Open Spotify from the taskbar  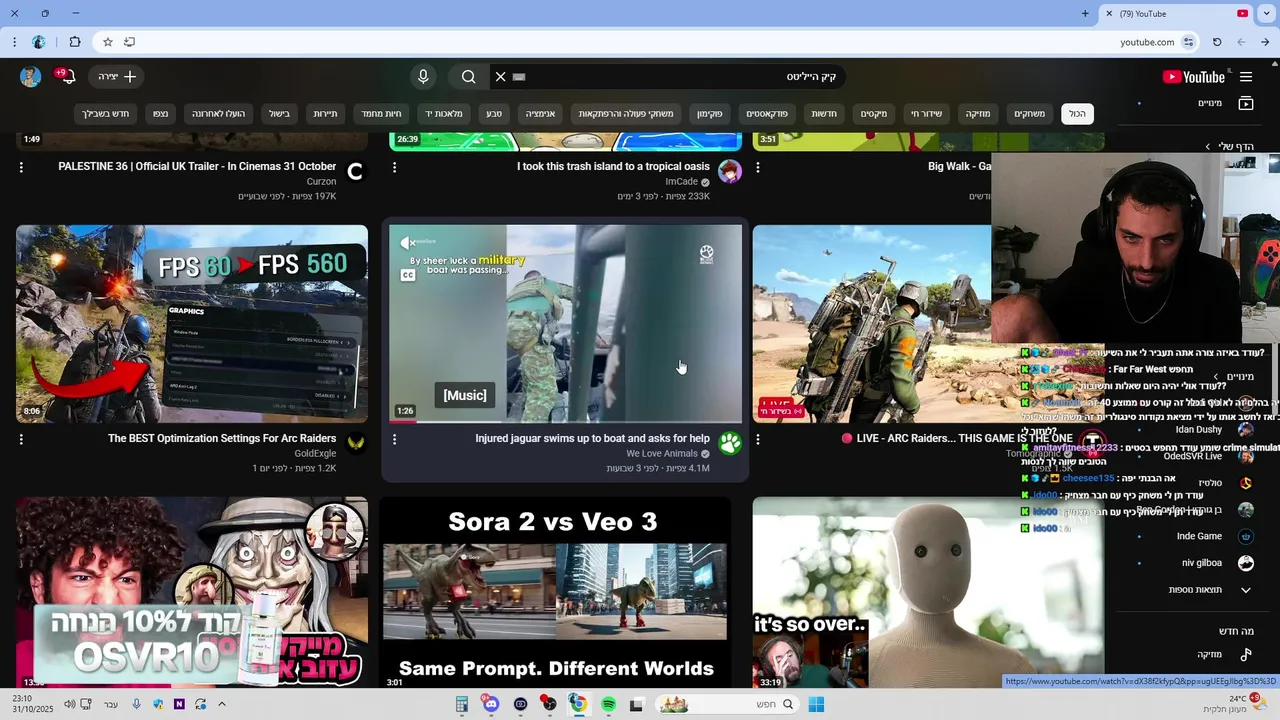pyautogui.click(x=608, y=705)
